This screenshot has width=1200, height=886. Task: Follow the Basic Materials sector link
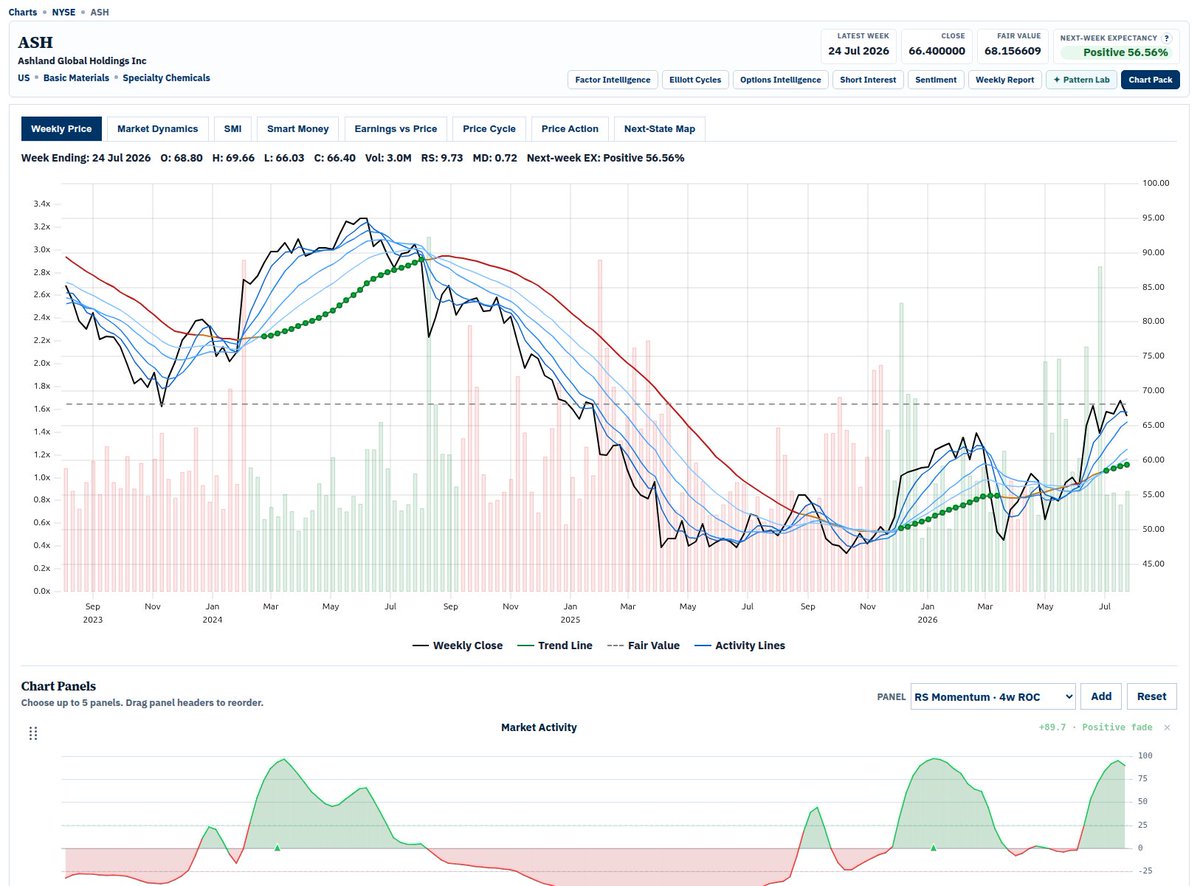[x=76, y=77]
